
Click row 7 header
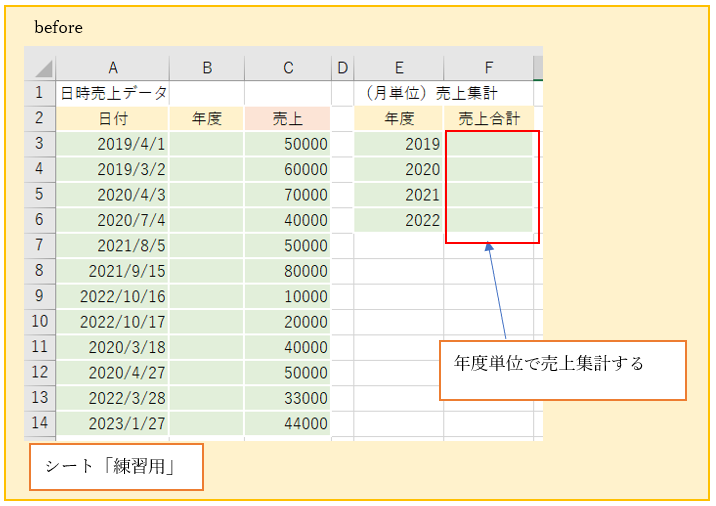40,246
